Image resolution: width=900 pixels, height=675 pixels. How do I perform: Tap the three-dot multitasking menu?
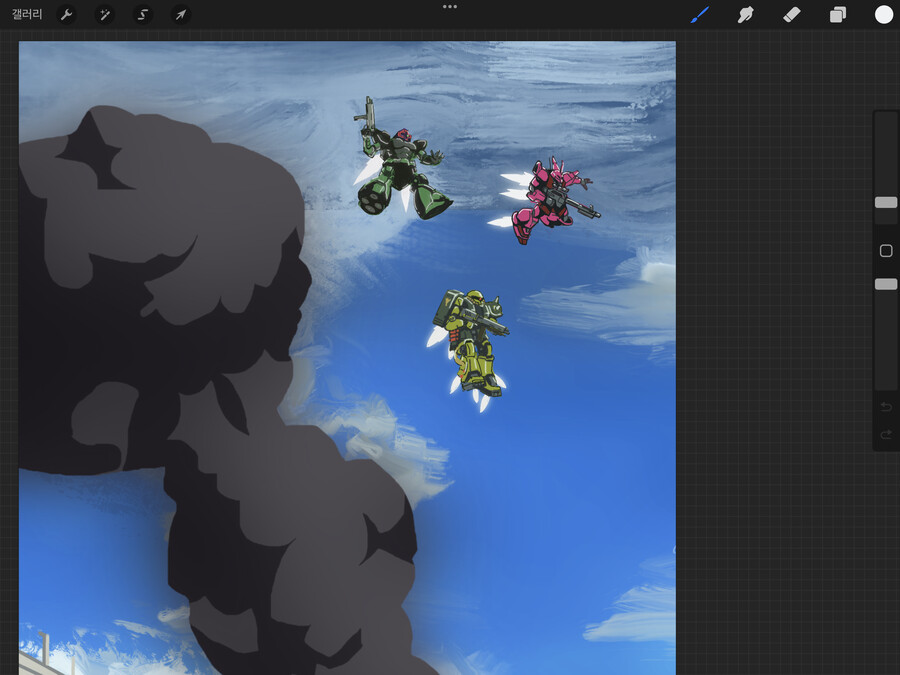(450, 7)
